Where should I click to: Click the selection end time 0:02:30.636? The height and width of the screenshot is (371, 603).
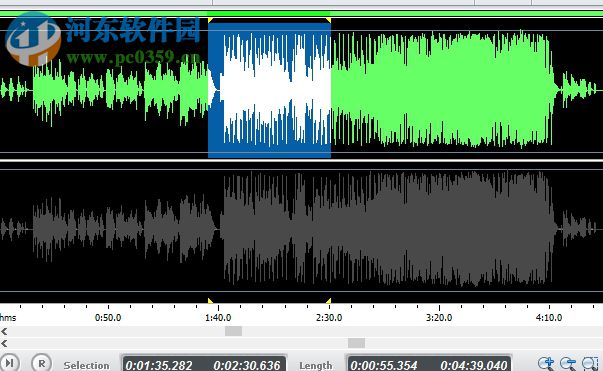[247, 365]
